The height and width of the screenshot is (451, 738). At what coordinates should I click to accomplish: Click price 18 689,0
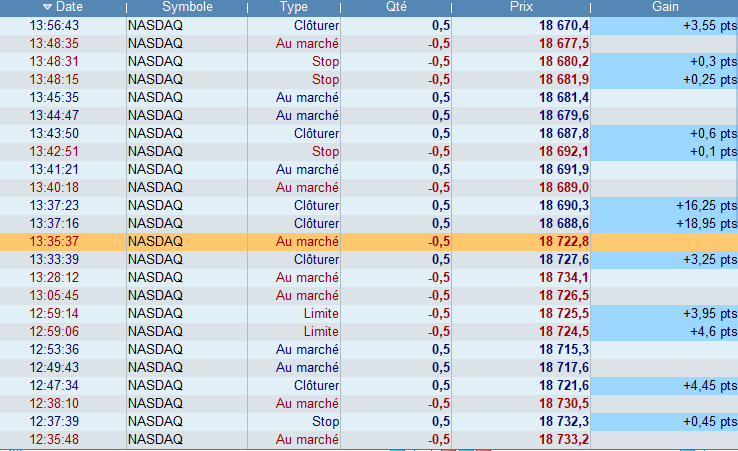[x=564, y=187]
